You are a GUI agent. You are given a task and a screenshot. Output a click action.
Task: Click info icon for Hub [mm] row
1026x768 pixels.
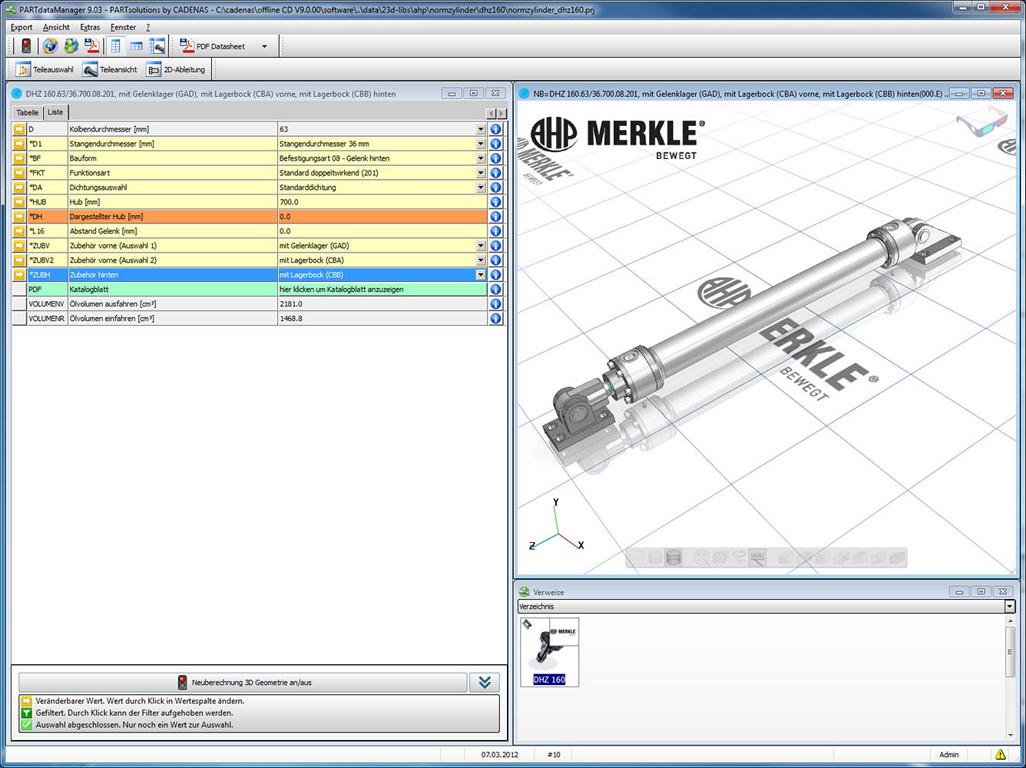(495, 202)
